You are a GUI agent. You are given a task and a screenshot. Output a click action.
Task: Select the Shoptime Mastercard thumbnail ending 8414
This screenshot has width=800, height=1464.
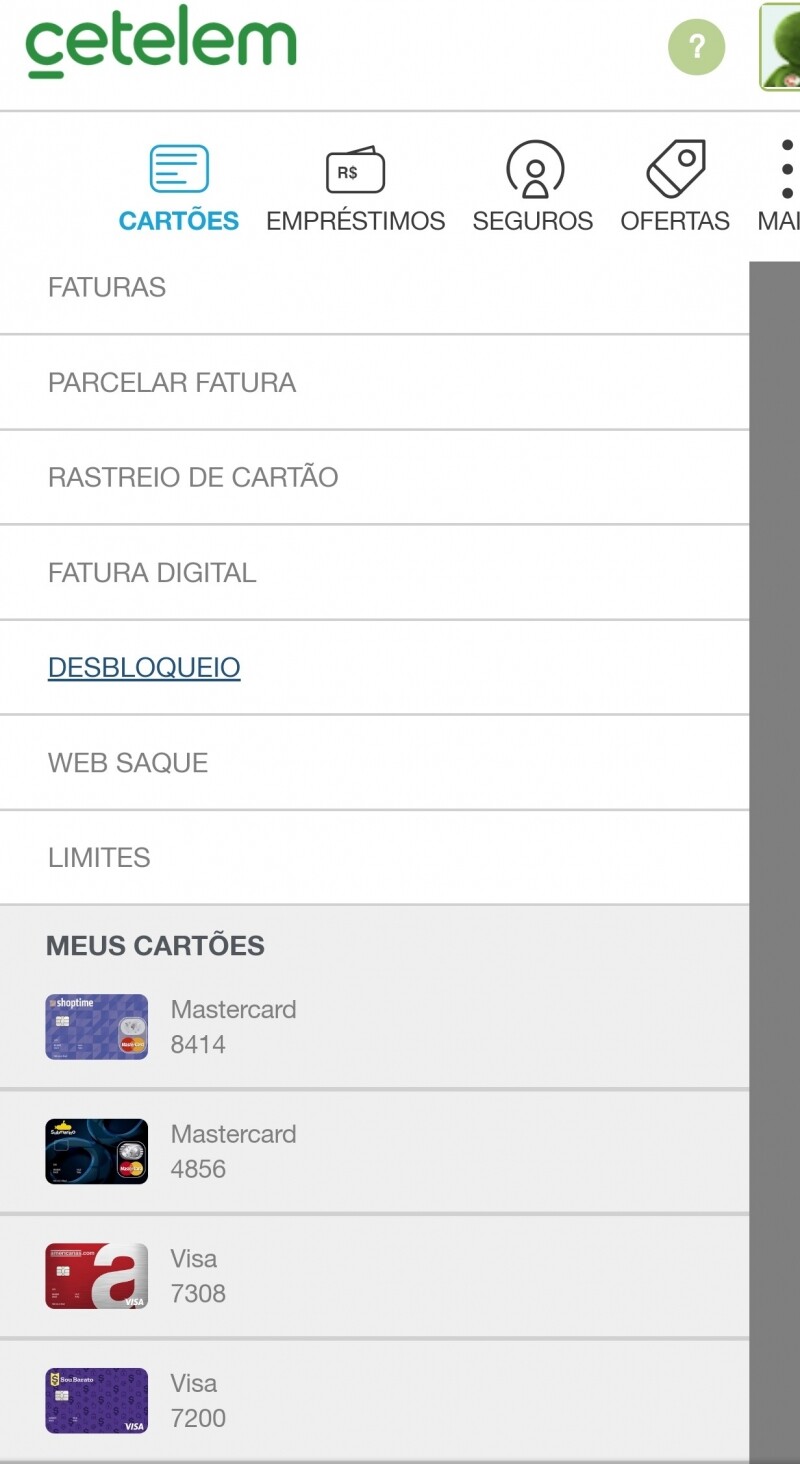(x=97, y=1027)
